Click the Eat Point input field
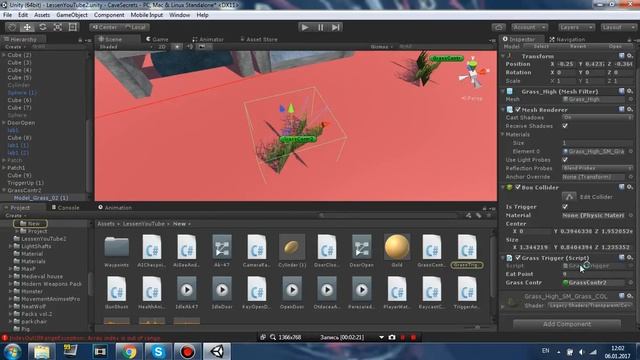The height and width of the screenshot is (360, 640). (597, 274)
